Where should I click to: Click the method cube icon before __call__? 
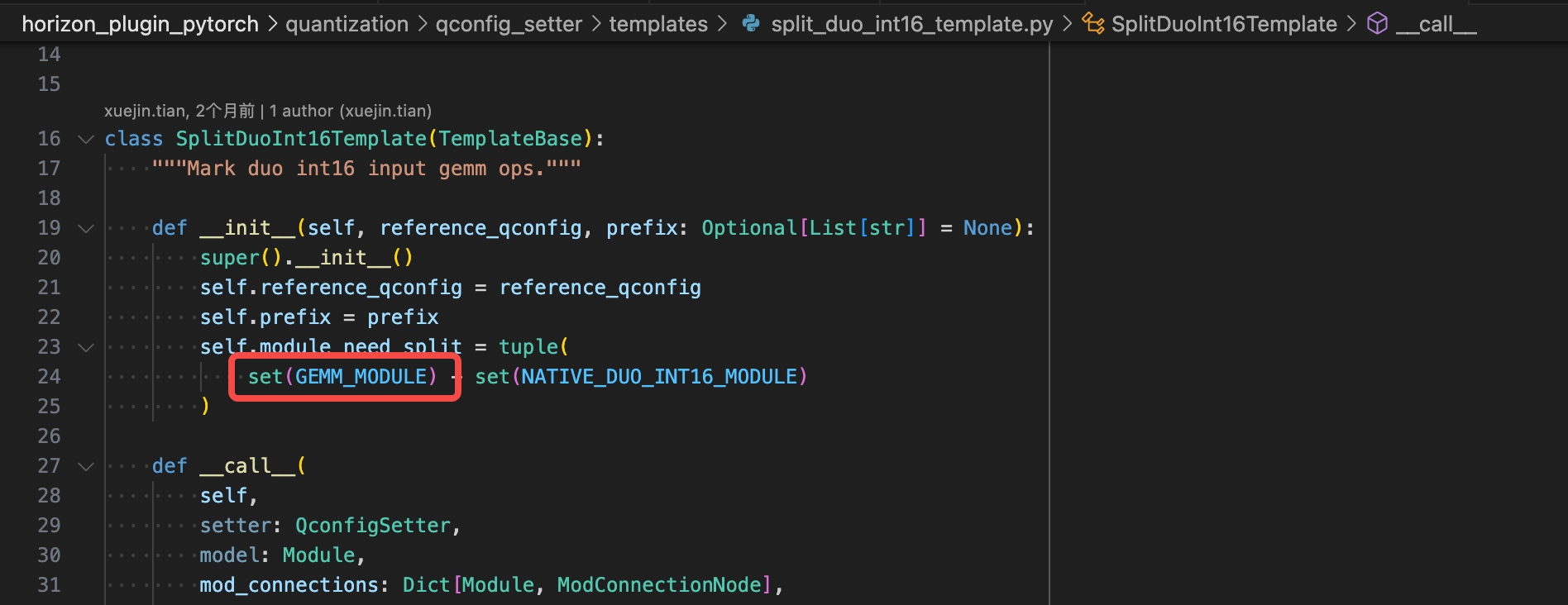(1377, 24)
